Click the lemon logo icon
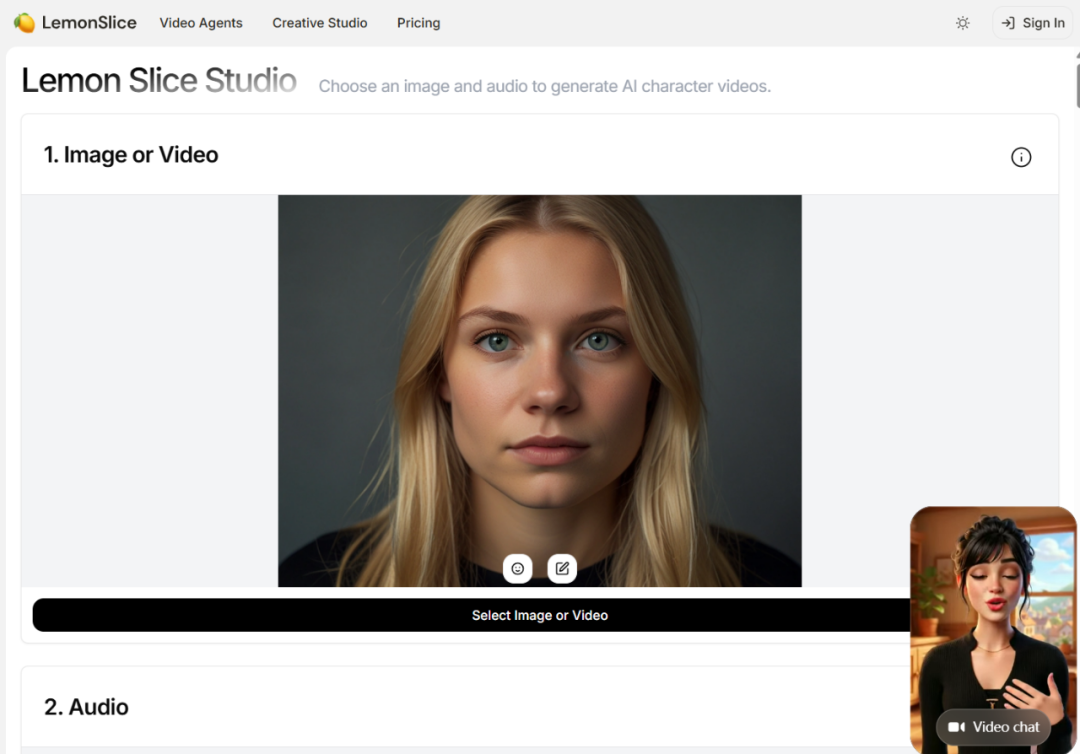The image size is (1080, 754). coord(24,22)
